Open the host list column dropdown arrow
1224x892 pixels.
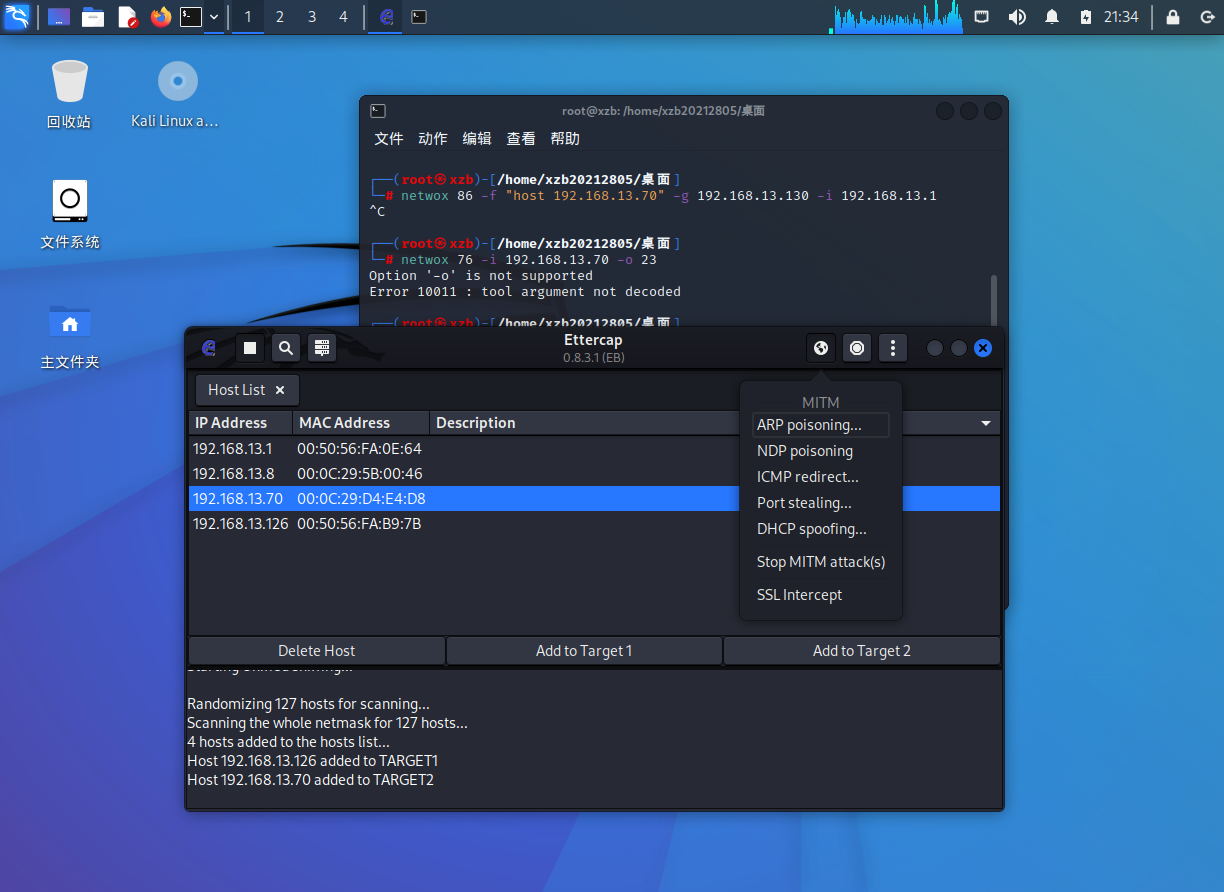pyautogui.click(x=986, y=423)
